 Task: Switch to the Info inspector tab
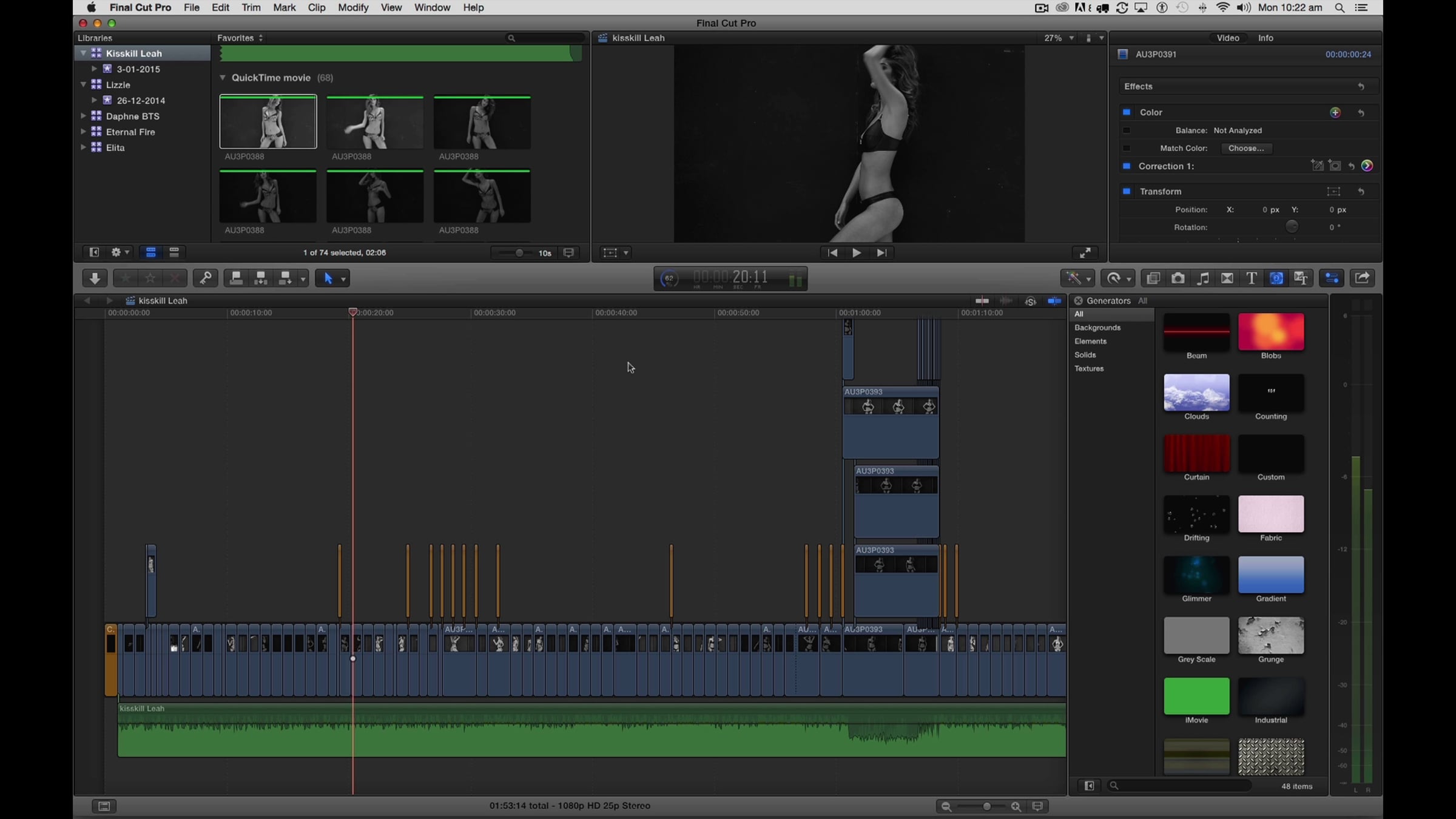1266,38
